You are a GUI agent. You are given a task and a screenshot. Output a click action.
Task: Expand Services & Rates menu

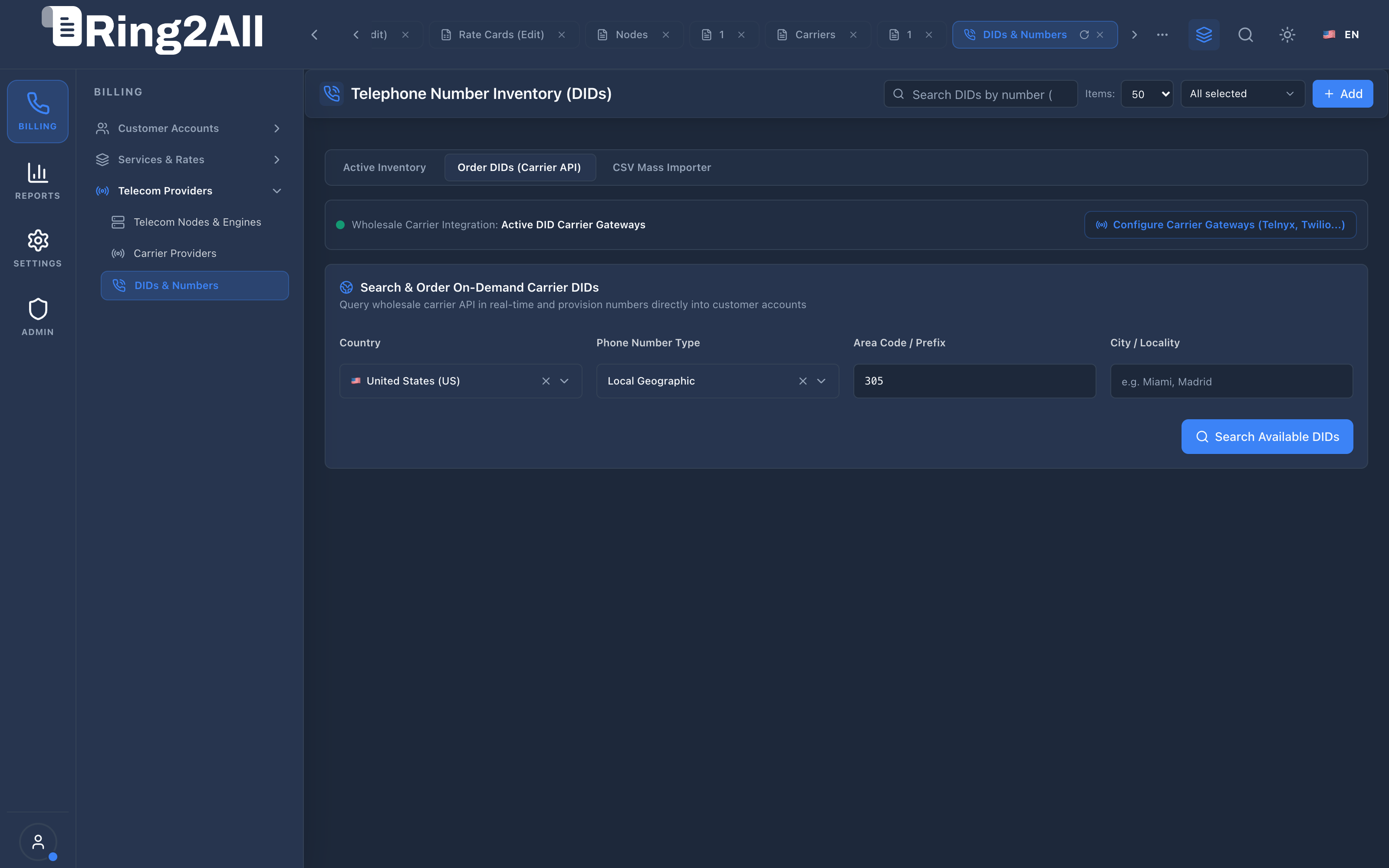tap(189, 160)
